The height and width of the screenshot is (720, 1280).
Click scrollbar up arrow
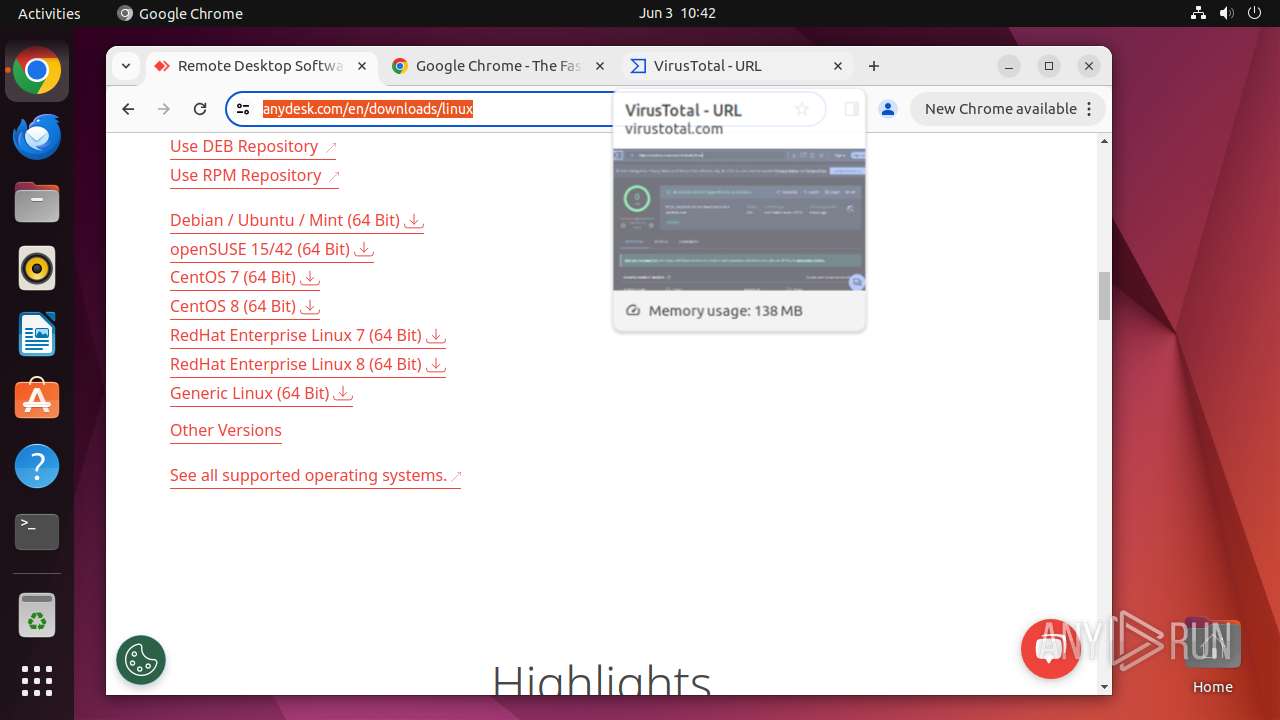click(1105, 141)
